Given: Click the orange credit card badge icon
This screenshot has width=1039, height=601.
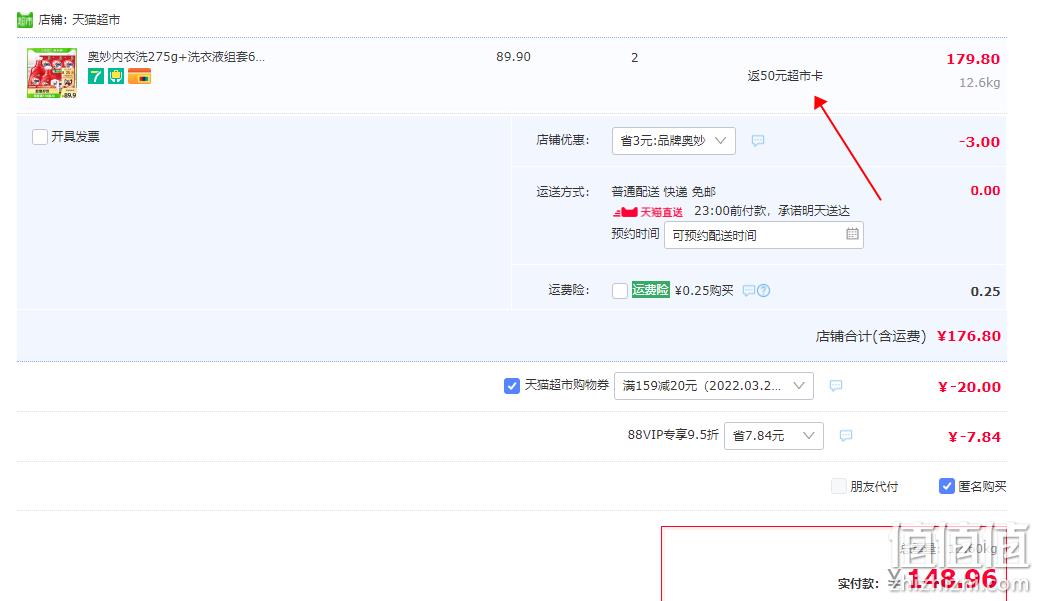Looking at the screenshot, I should (140, 76).
